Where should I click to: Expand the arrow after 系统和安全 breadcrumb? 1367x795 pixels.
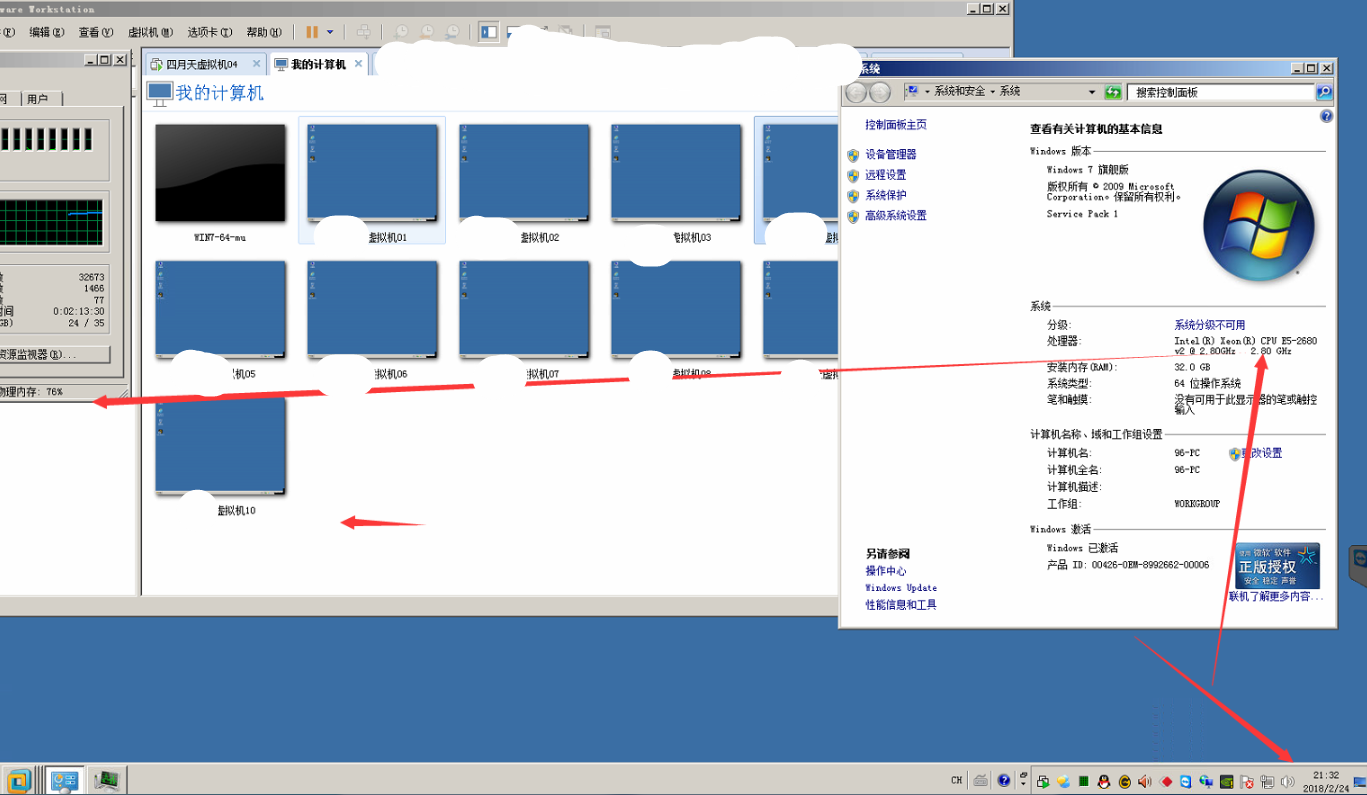pyautogui.click(x=993, y=91)
